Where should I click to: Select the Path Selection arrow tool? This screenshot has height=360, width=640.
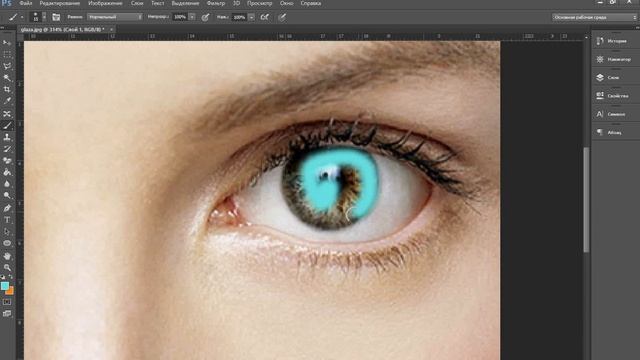(x=7, y=232)
